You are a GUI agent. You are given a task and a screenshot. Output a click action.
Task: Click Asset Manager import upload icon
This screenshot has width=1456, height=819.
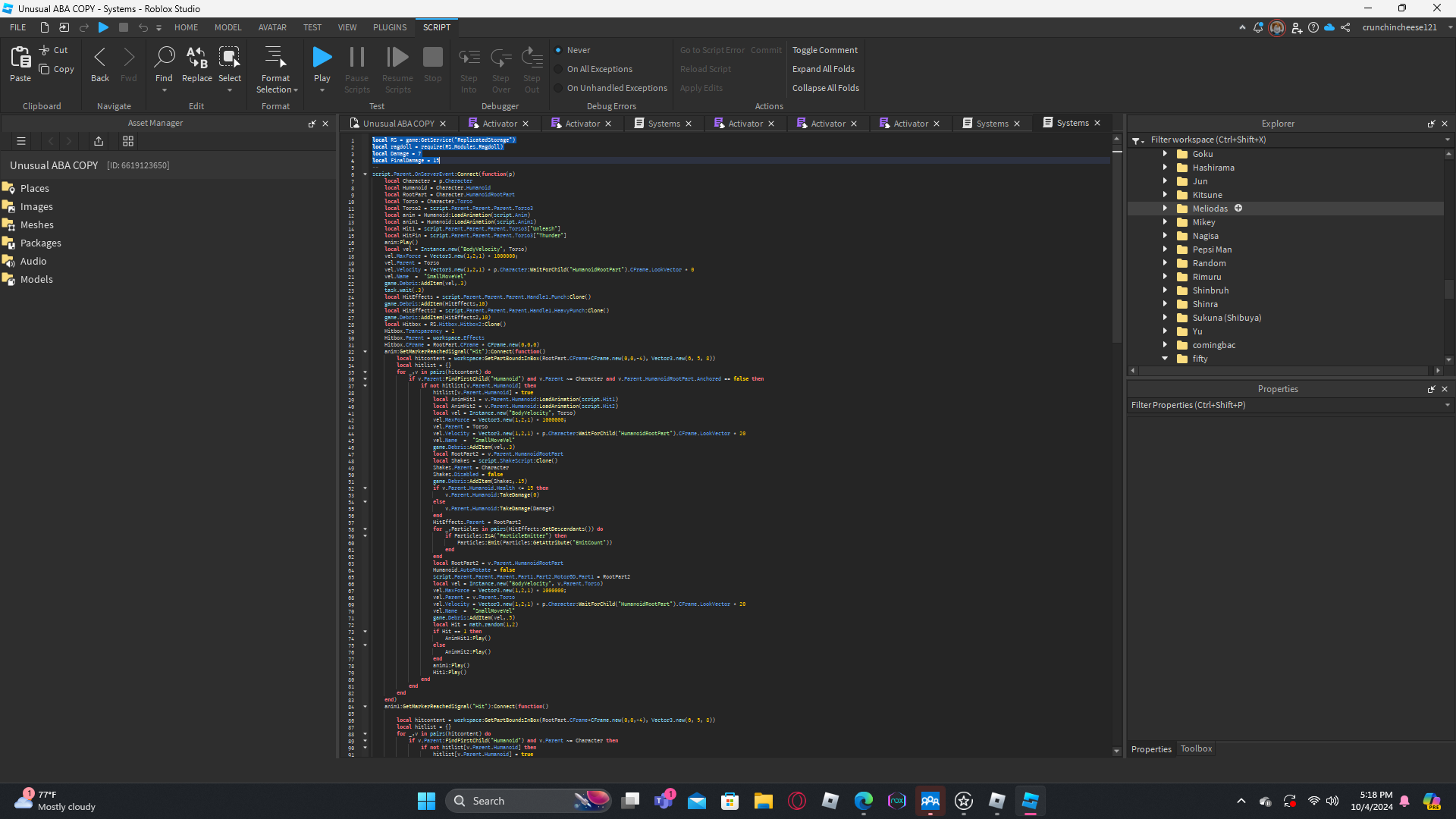click(x=99, y=141)
